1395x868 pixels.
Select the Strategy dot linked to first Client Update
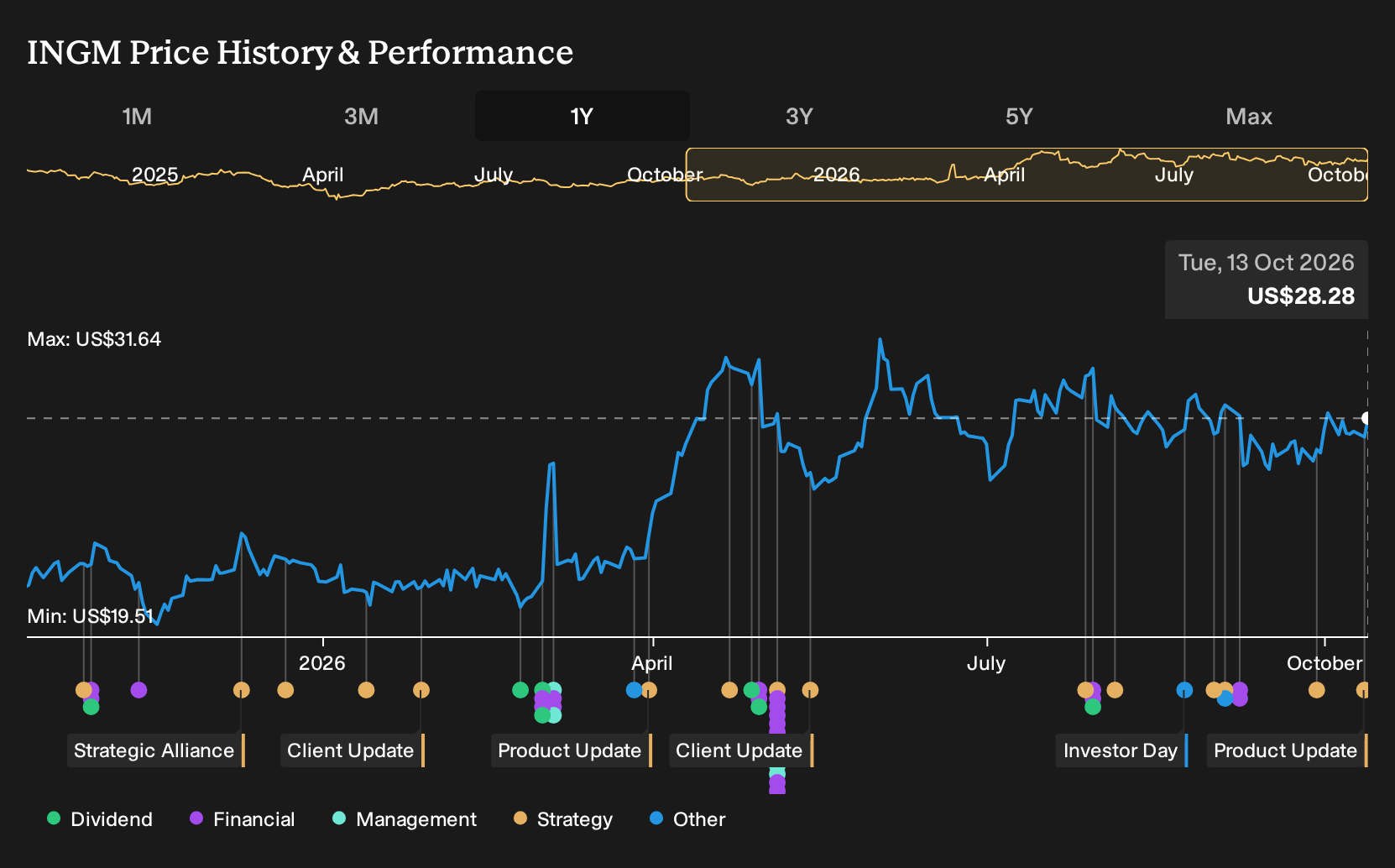click(x=421, y=690)
